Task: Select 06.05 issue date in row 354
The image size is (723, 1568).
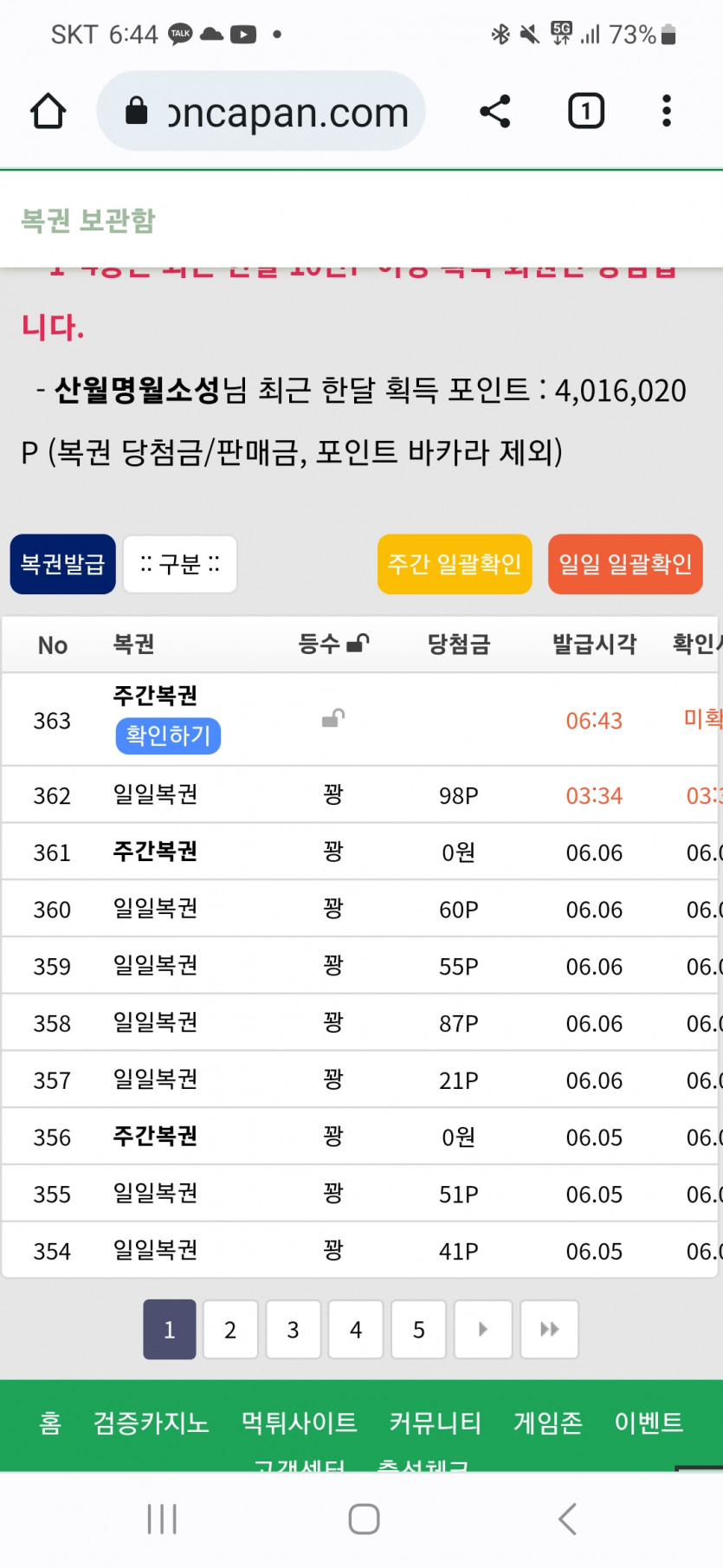Action: pyautogui.click(x=594, y=1252)
